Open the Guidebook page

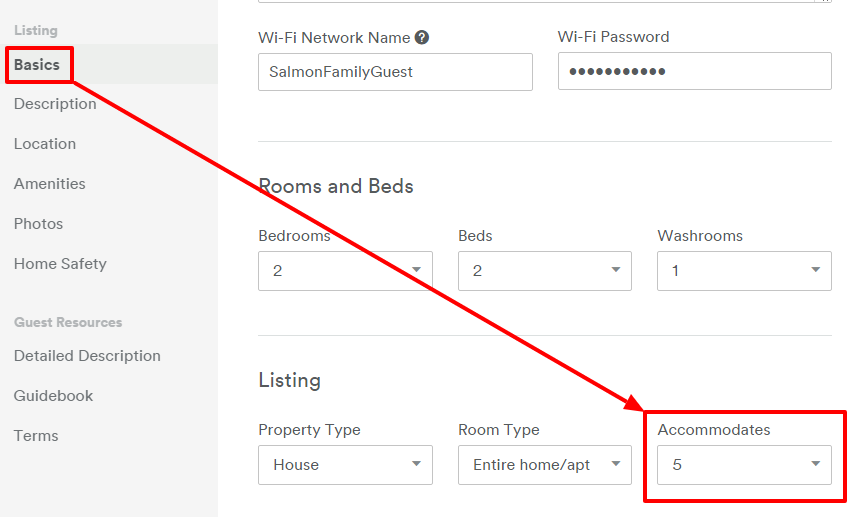click(54, 396)
